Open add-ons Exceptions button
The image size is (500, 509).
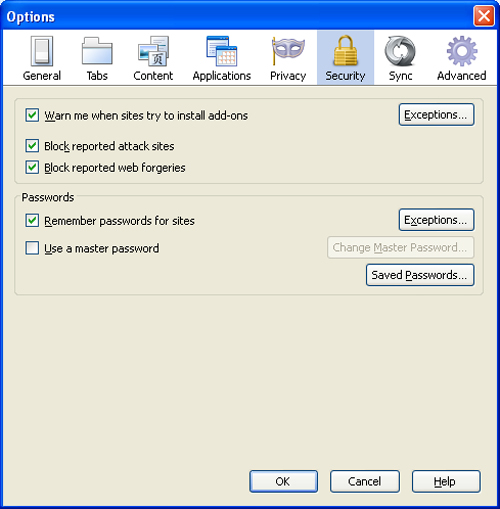tap(436, 115)
